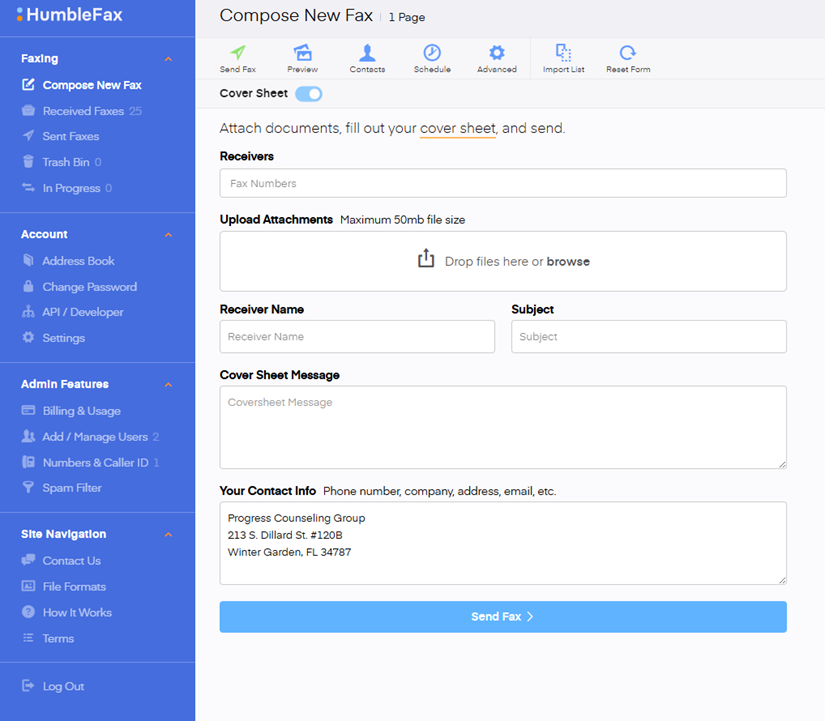
Task: Collapse the Site Navigation section
Action: 168,535
